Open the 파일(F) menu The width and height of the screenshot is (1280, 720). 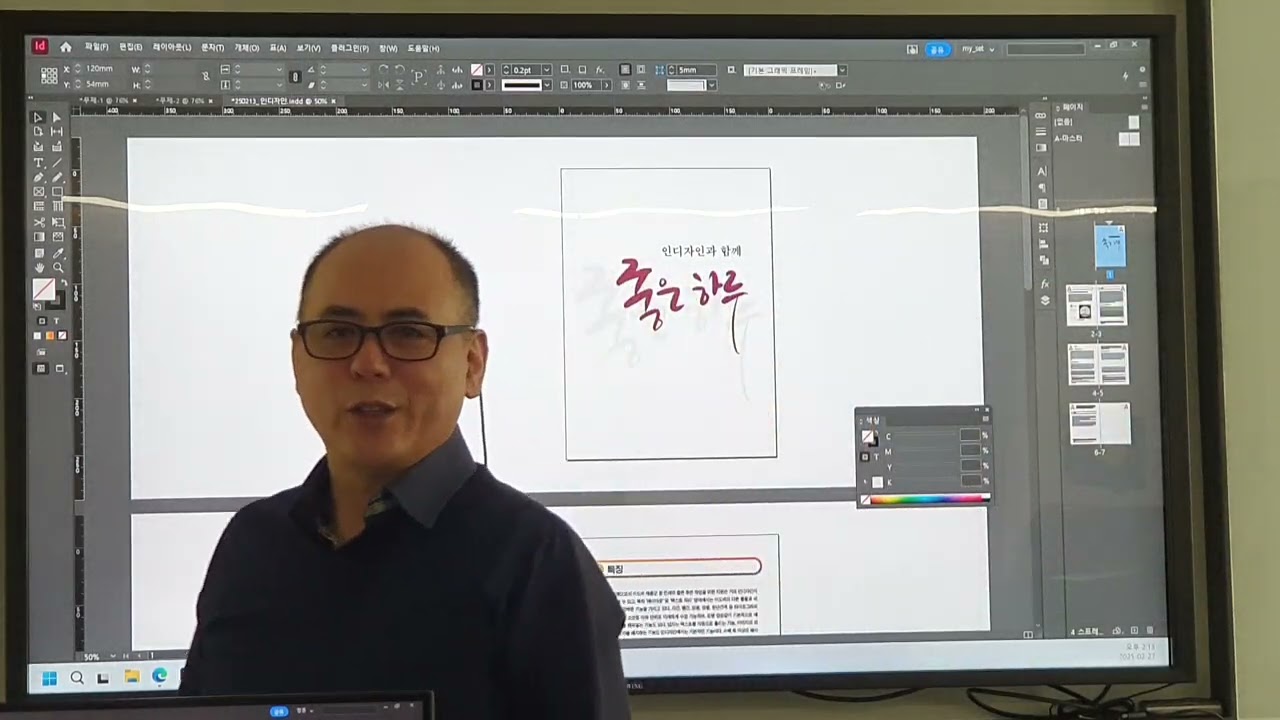97,48
